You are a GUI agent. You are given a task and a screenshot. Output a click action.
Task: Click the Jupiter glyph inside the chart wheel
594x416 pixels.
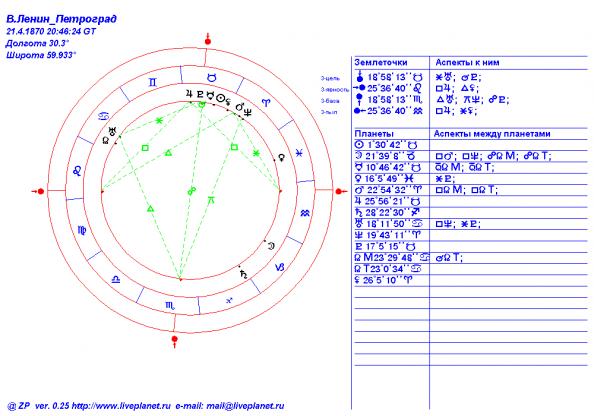click(189, 94)
